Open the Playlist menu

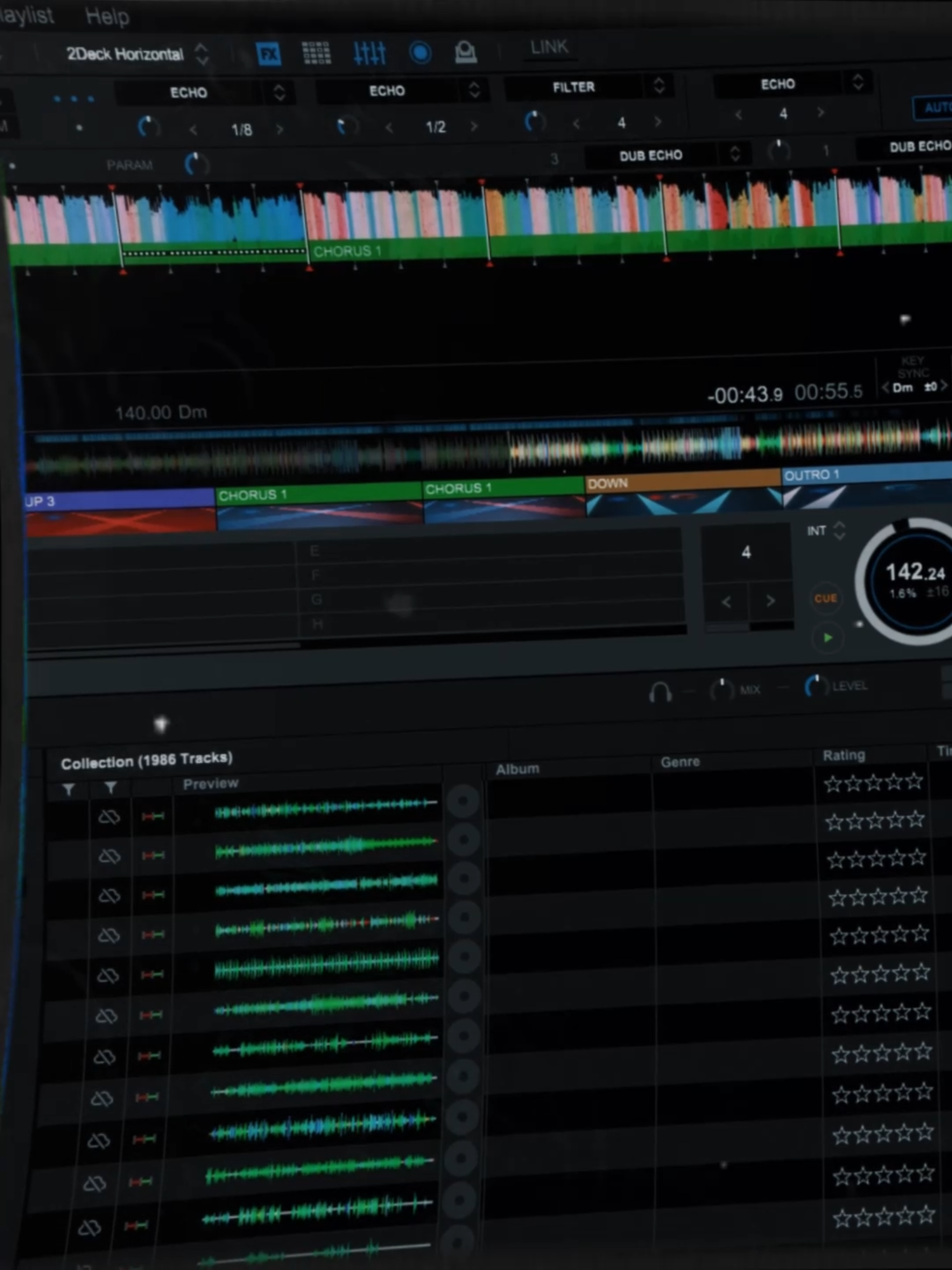pyautogui.click(x=27, y=14)
